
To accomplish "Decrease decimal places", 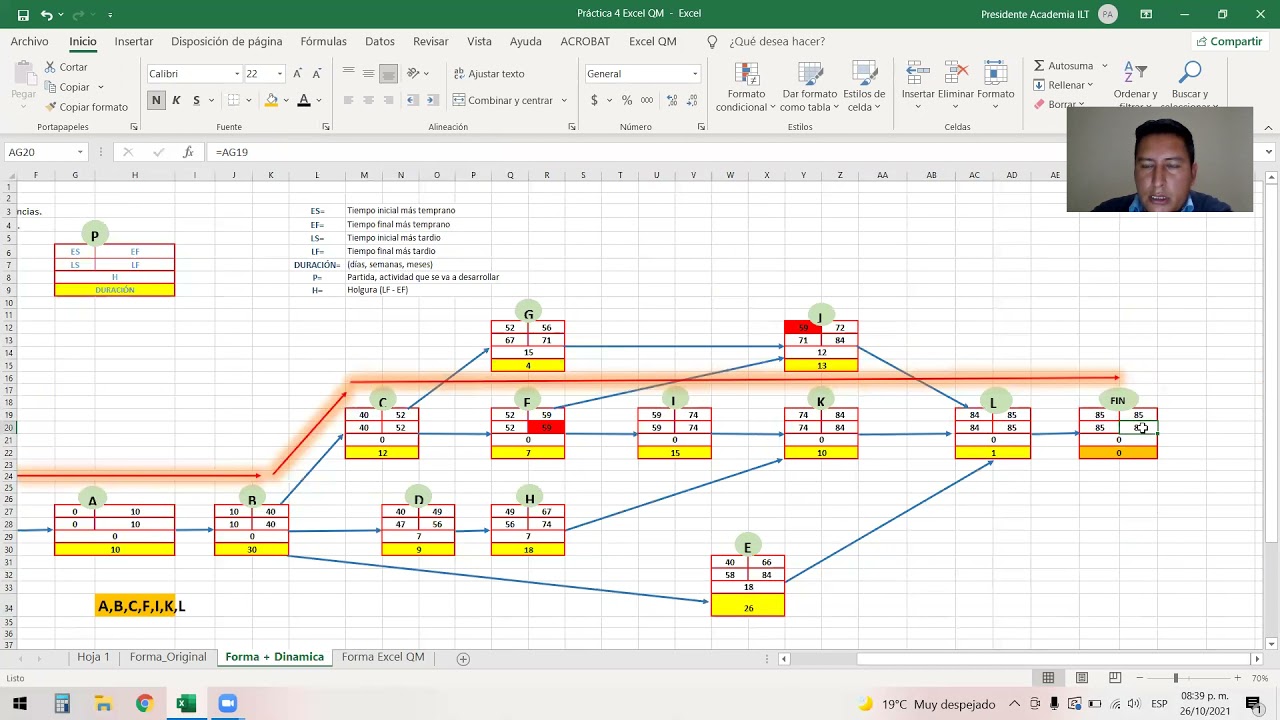I will point(690,100).
